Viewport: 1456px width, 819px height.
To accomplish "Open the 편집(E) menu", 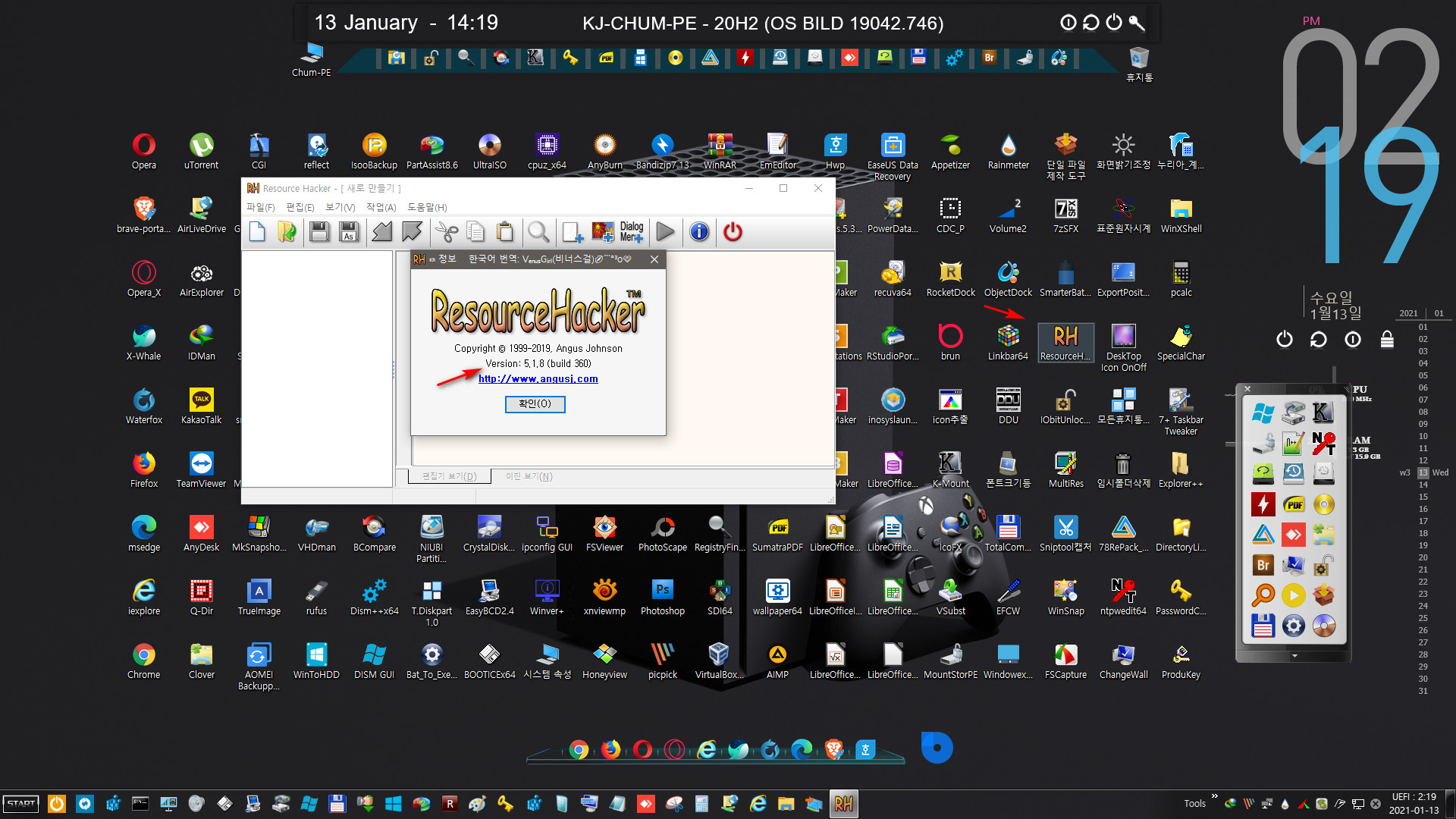I will click(x=300, y=207).
